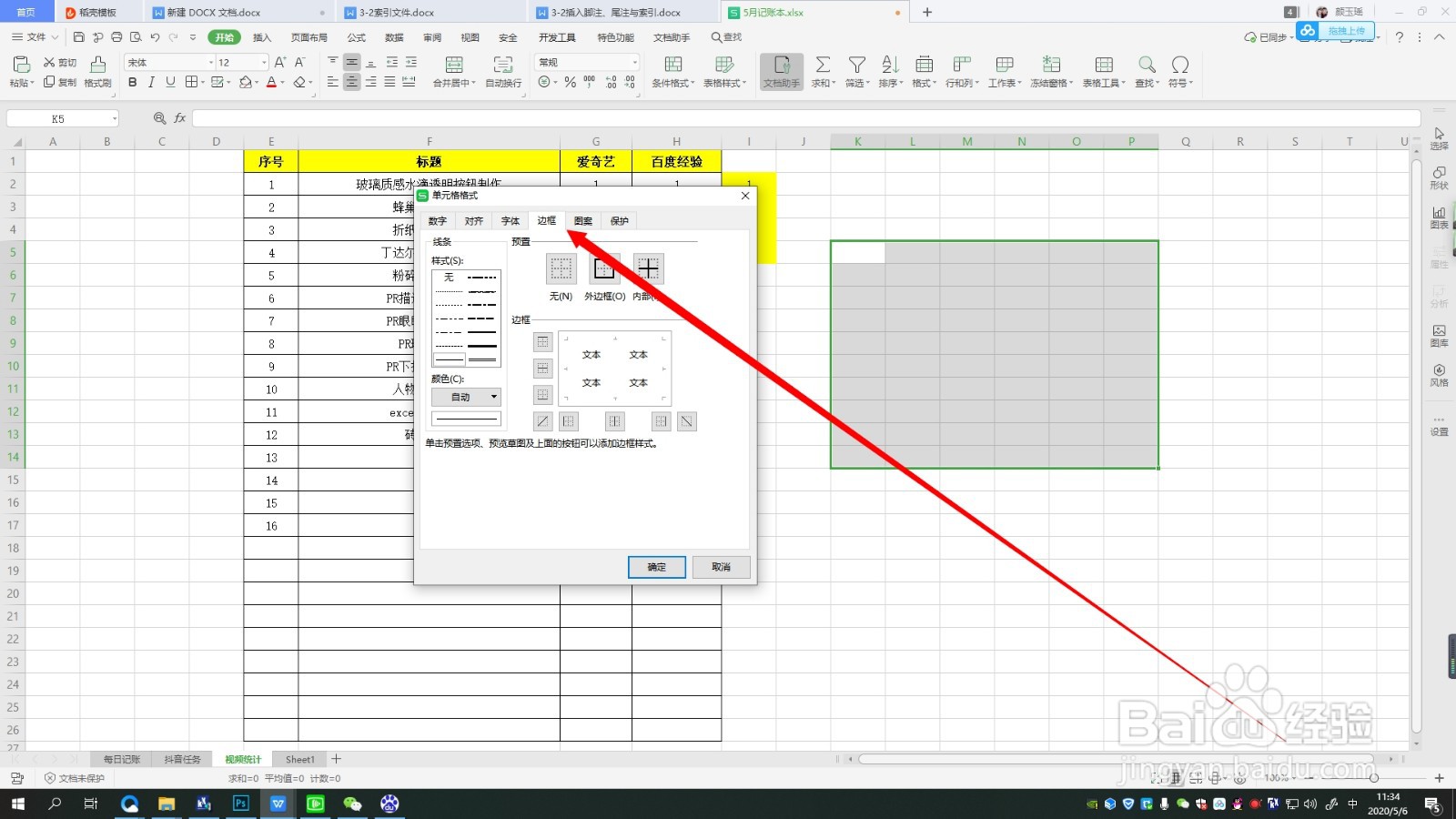The width and height of the screenshot is (1456, 819).
Task: Click the 筛选 filter icon
Action: point(857,64)
